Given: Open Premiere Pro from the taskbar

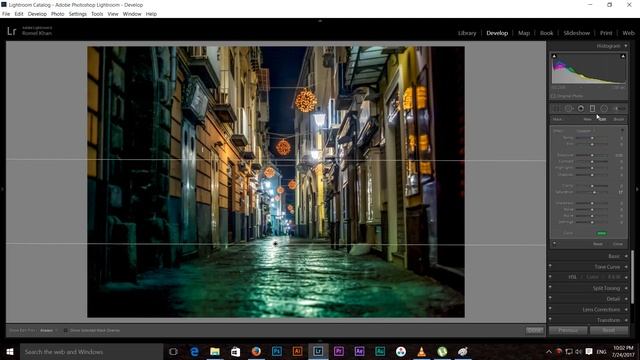Looking at the screenshot, I should [x=338, y=351].
